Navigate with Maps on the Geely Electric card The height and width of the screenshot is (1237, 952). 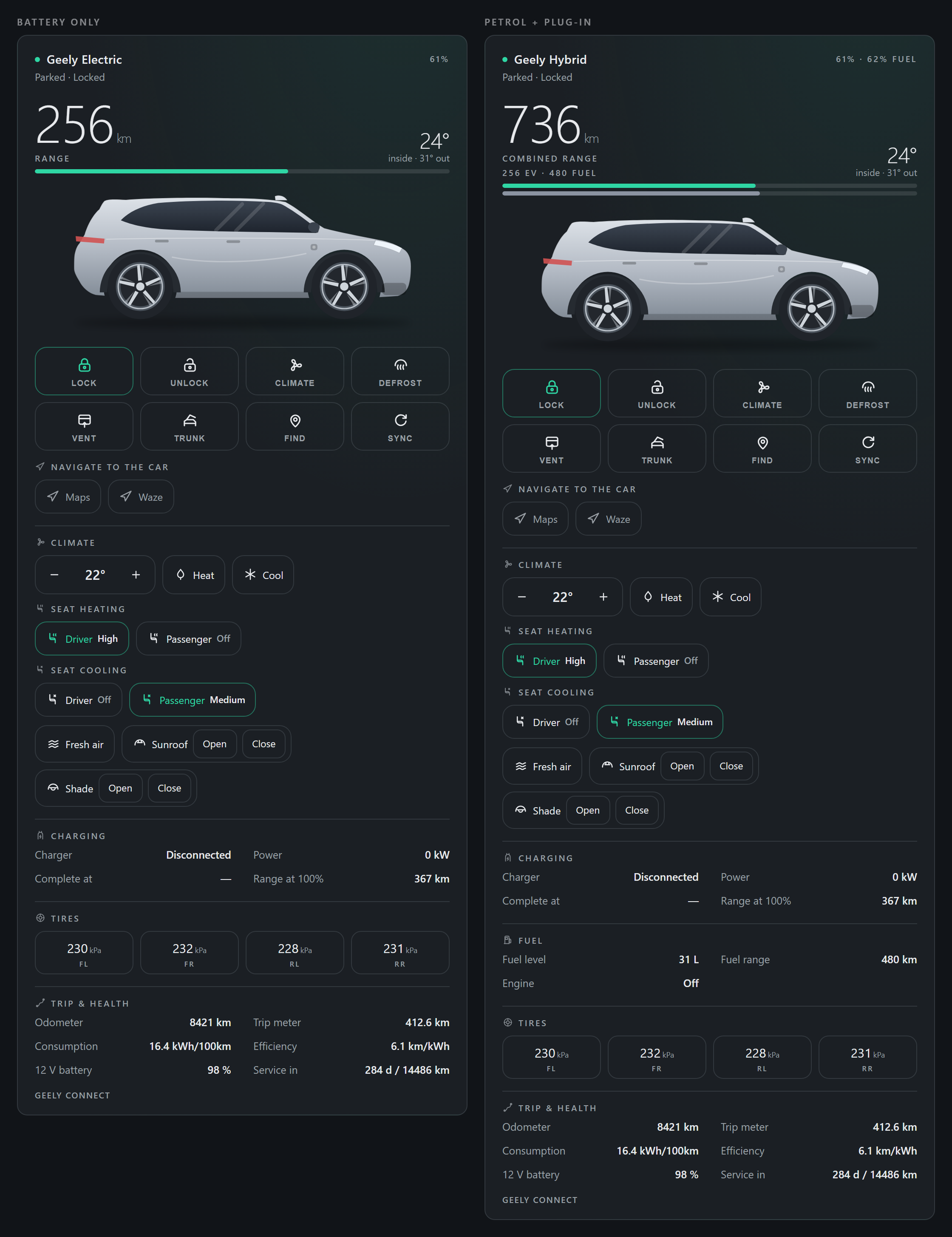pos(68,497)
